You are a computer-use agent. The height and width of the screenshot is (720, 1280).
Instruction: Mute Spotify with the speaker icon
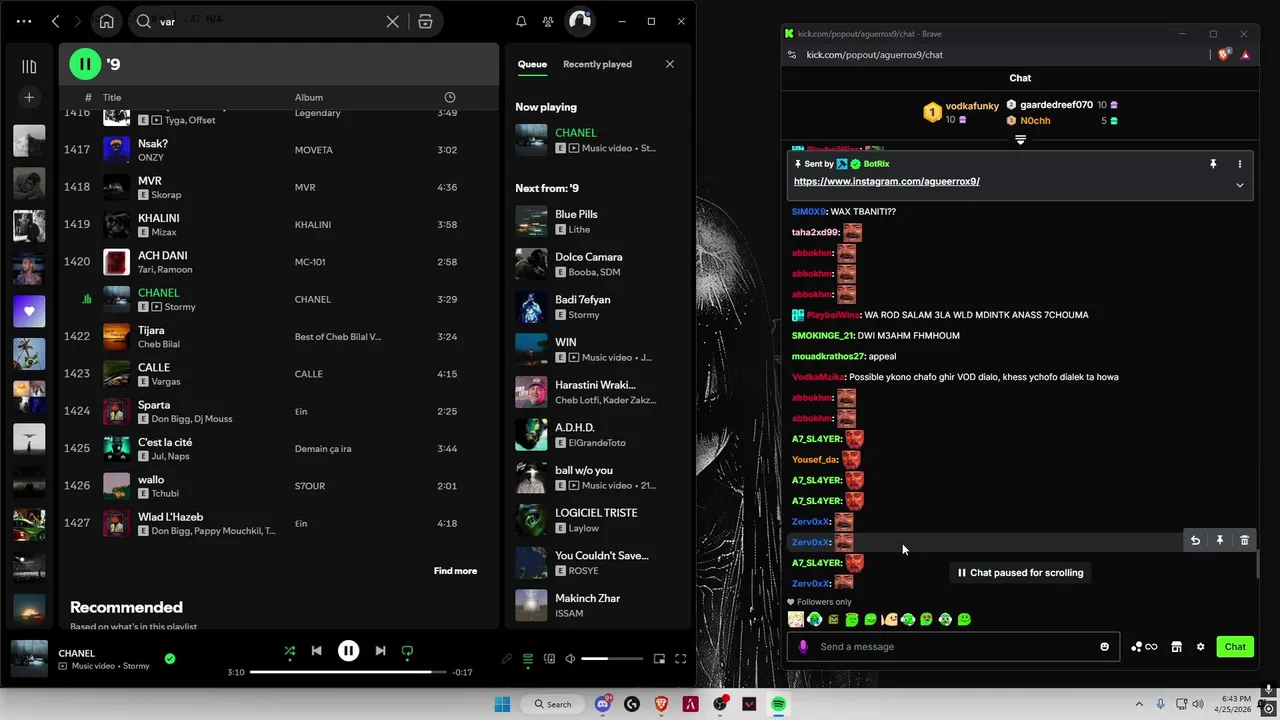pyautogui.click(x=570, y=659)
